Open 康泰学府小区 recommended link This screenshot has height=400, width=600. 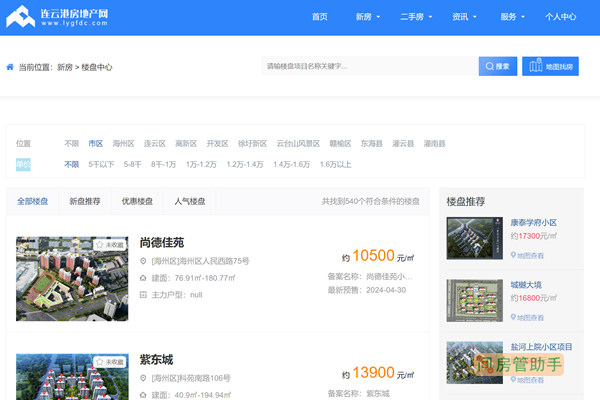[533, 222]
